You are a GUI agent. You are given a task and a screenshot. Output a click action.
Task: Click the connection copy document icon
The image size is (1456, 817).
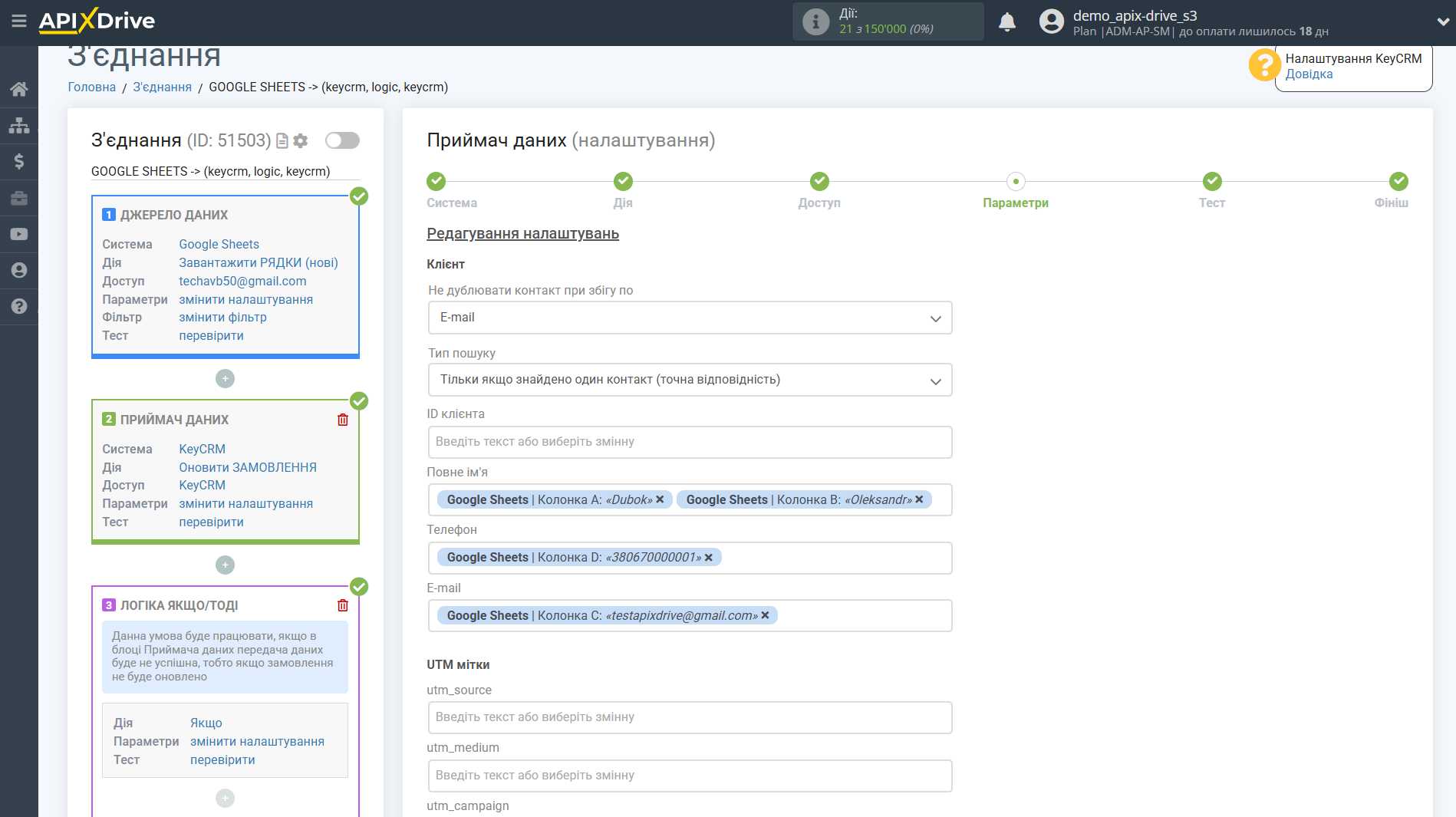tap(282, 140)
